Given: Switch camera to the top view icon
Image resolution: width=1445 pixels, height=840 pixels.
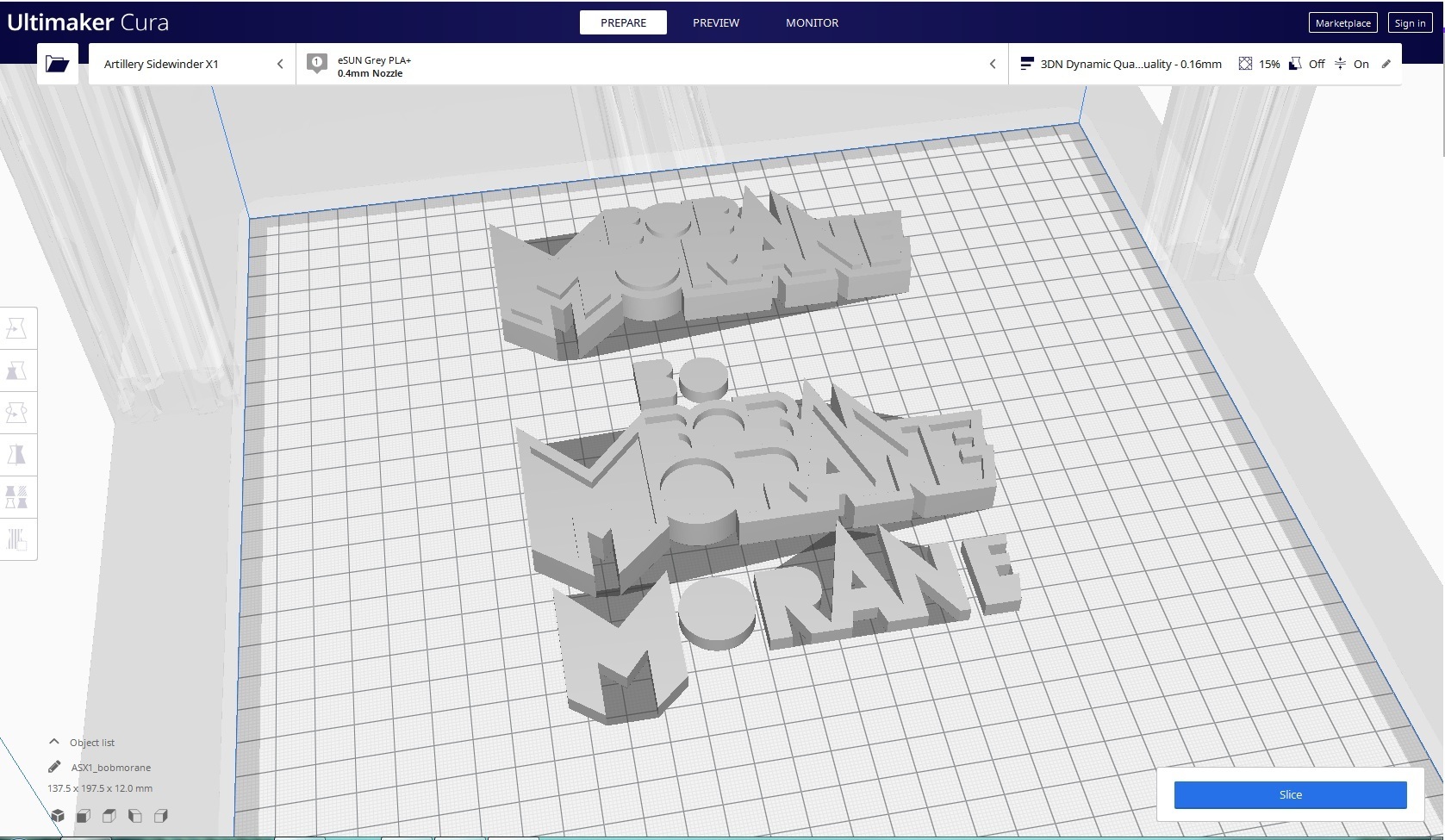Looking at the screenshot, I should [109, 816].
